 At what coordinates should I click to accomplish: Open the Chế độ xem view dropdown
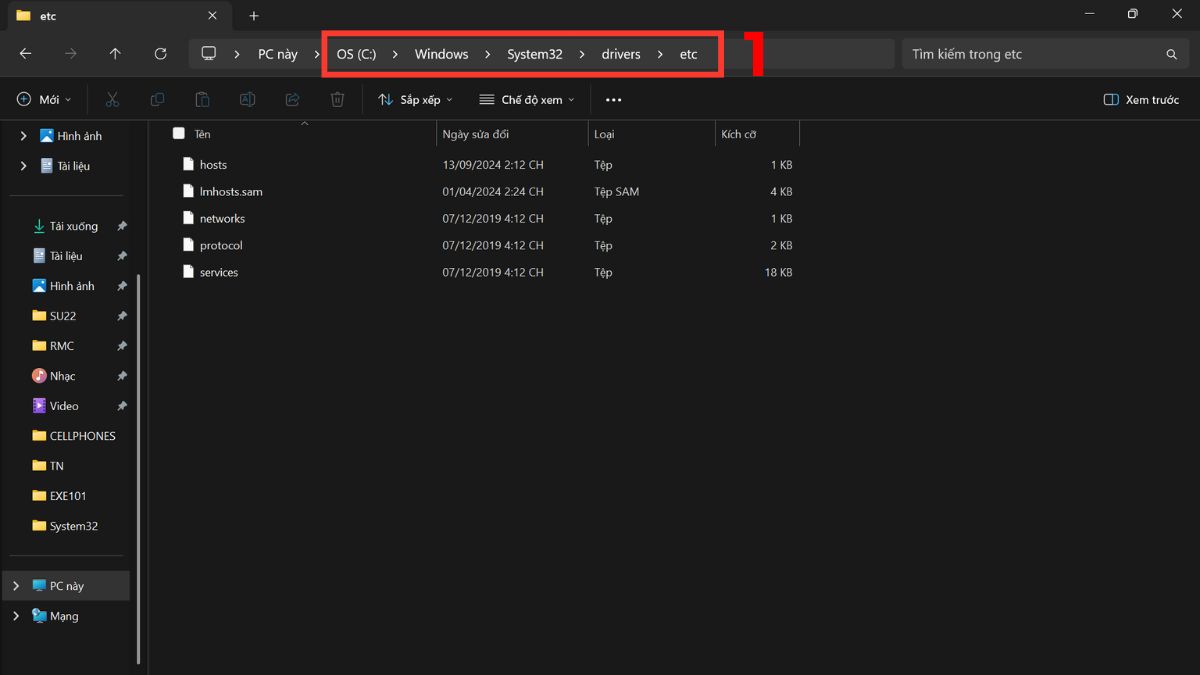point(527,100)
